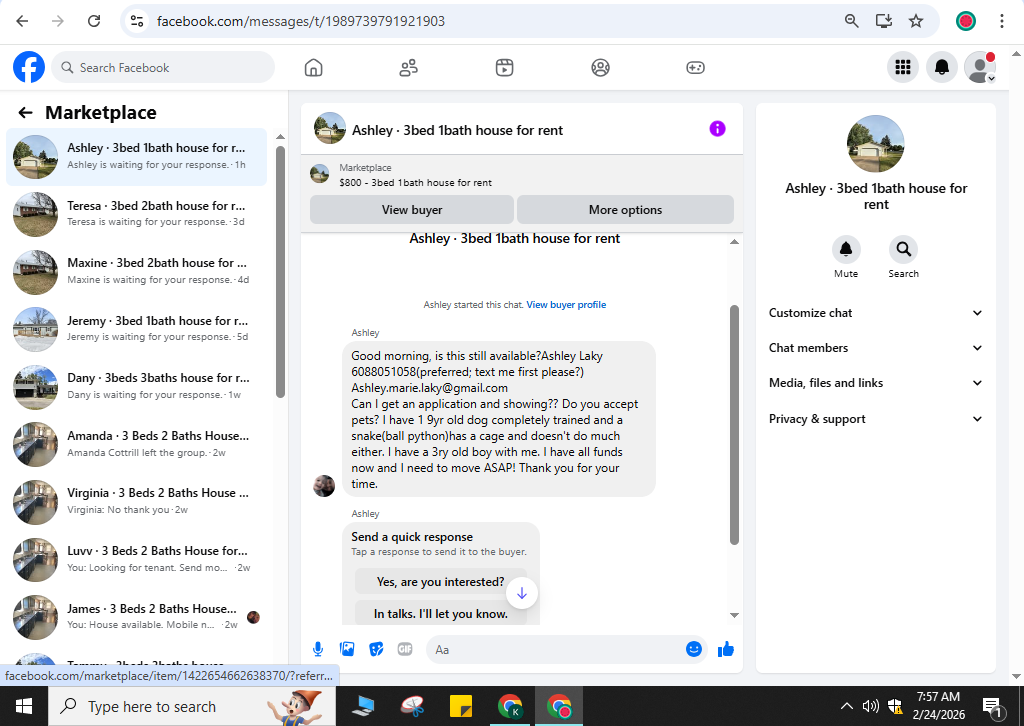Click volume speaker tray icon

(x=870, y=706)
